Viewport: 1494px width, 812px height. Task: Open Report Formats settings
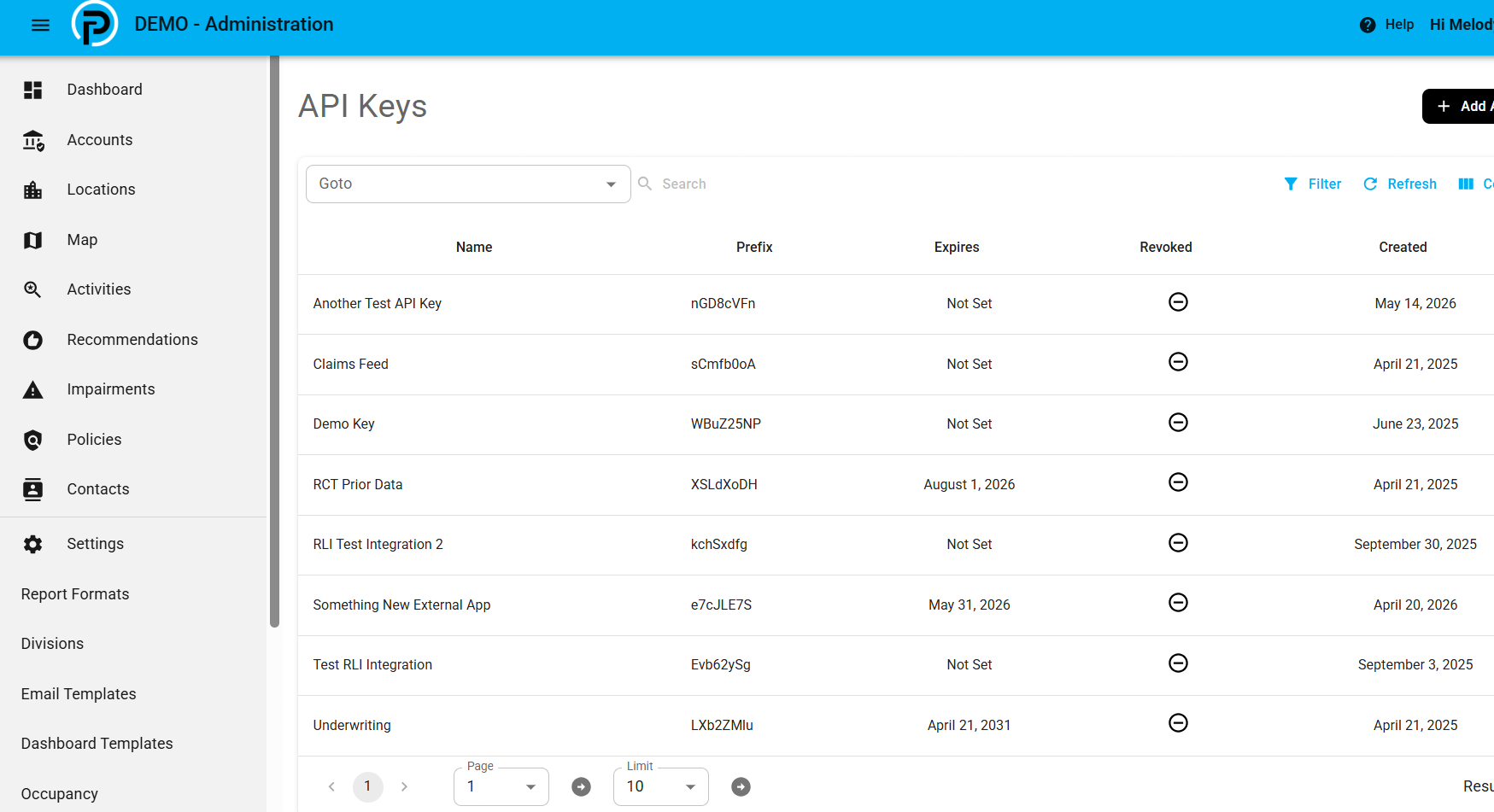coord(75,594)
